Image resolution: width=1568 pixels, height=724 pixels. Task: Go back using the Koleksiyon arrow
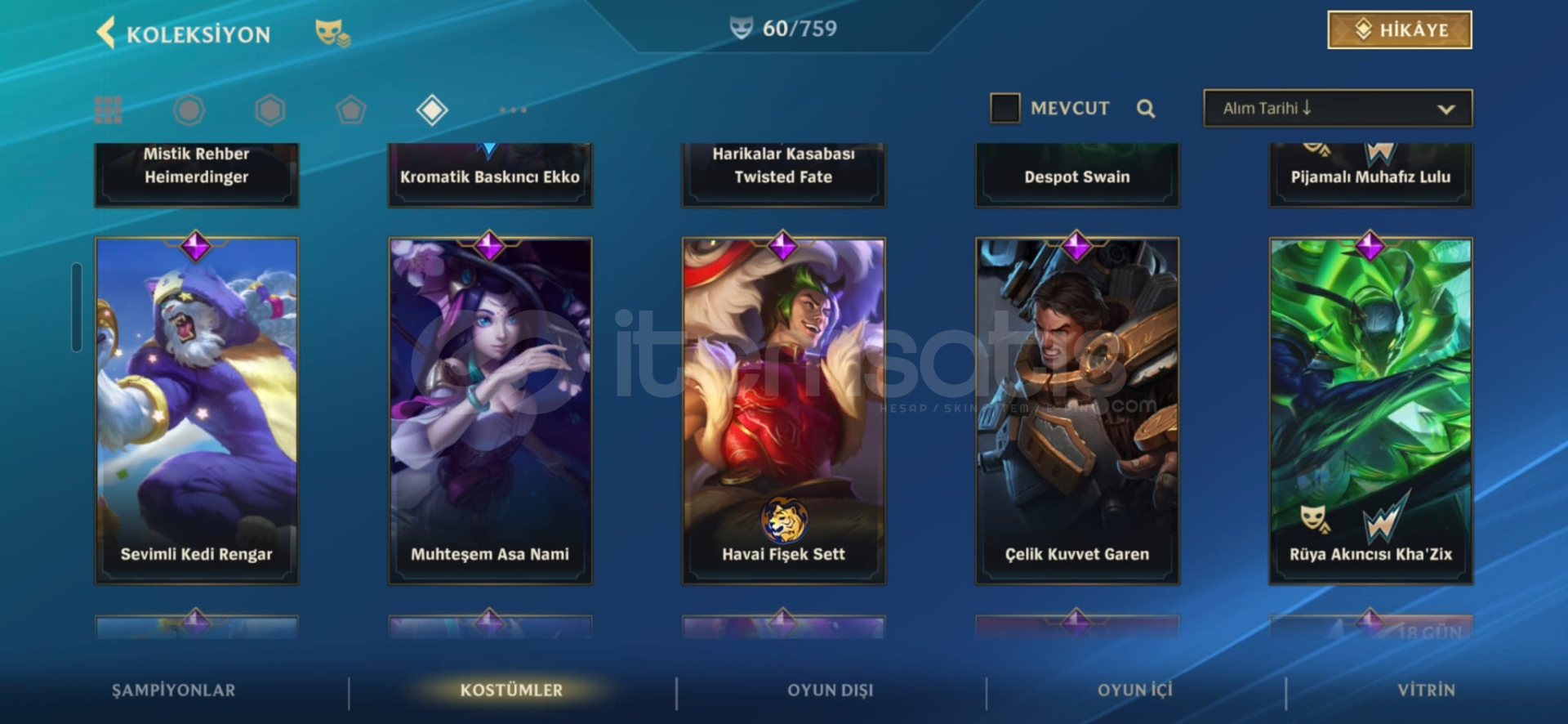105,34
